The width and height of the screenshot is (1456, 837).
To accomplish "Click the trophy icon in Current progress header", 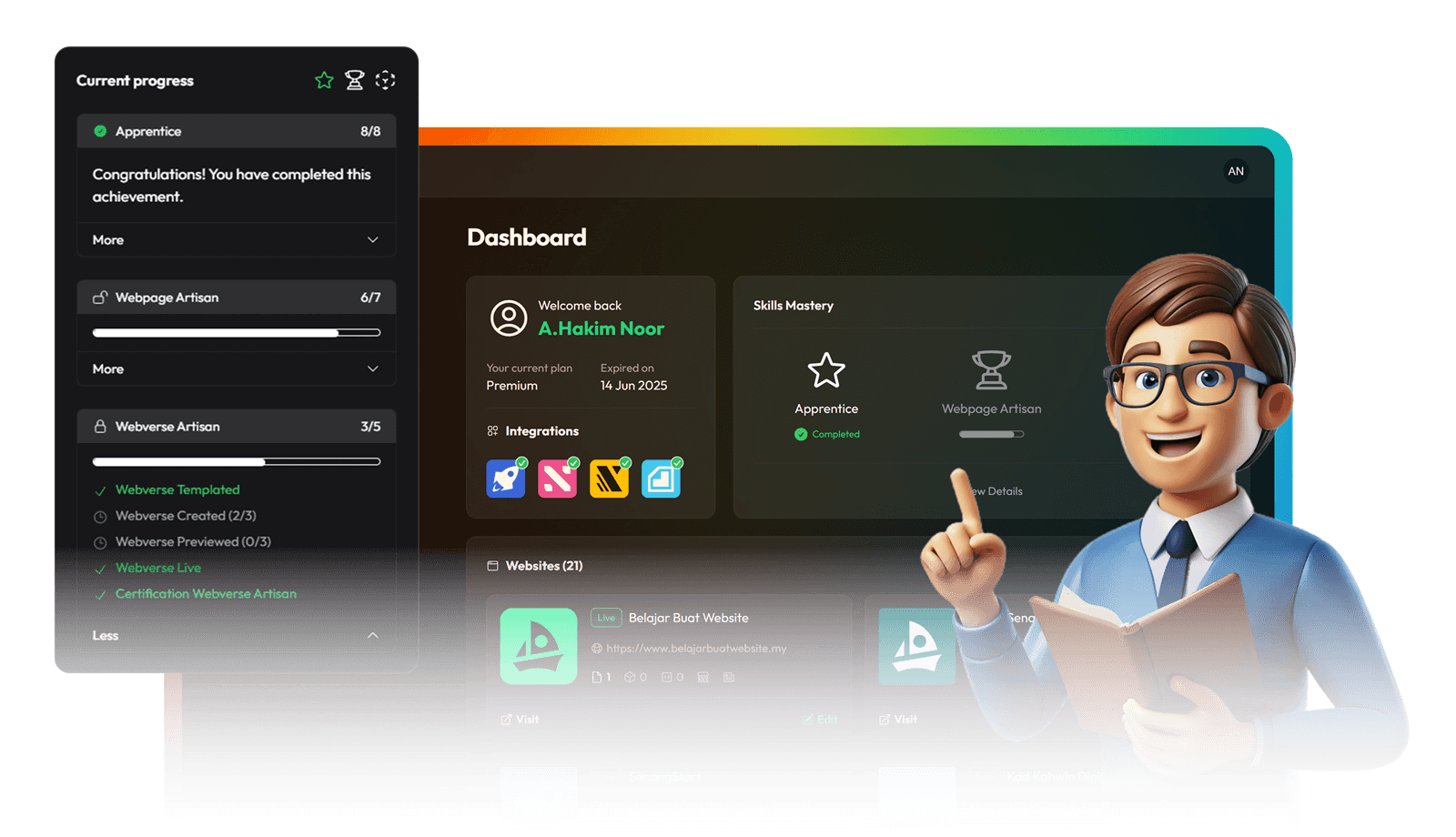I will pos(355,81).
